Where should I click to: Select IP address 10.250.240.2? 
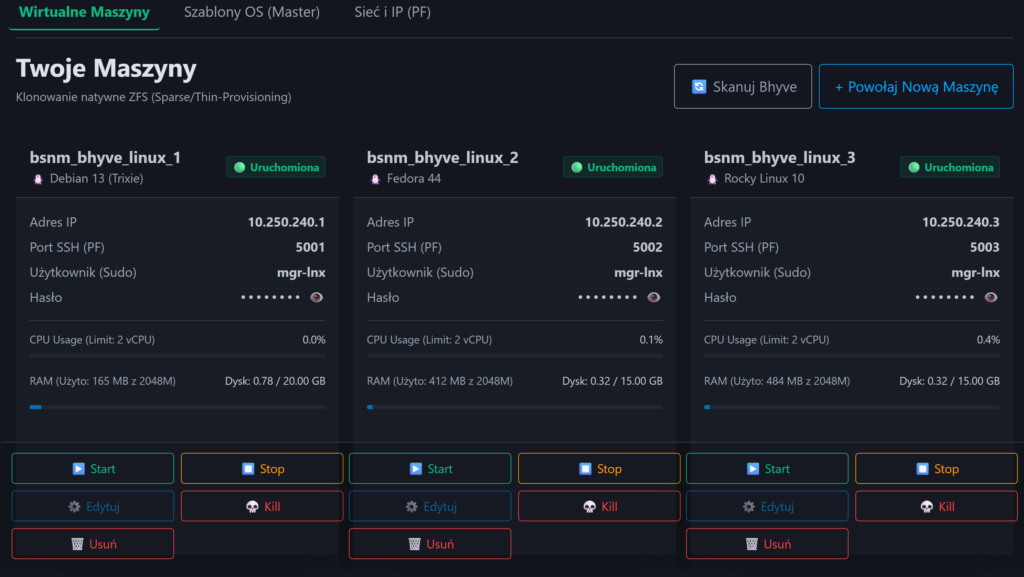[x=624, y=222]
